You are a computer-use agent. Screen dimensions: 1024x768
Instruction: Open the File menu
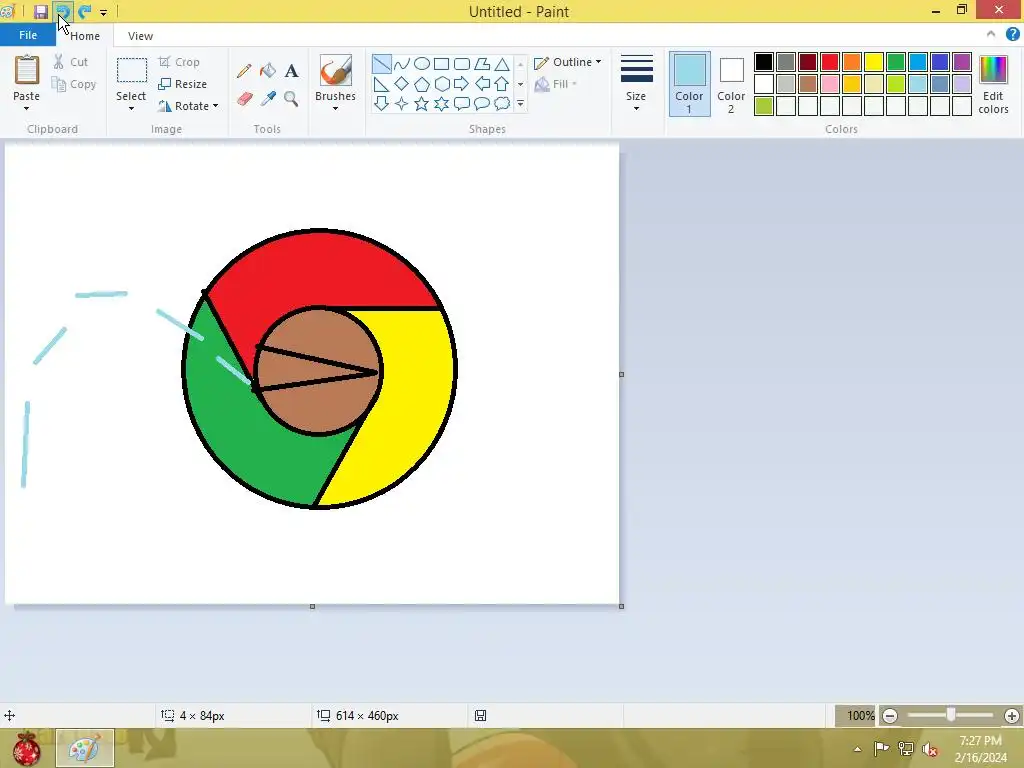click(x=28, y=35)
